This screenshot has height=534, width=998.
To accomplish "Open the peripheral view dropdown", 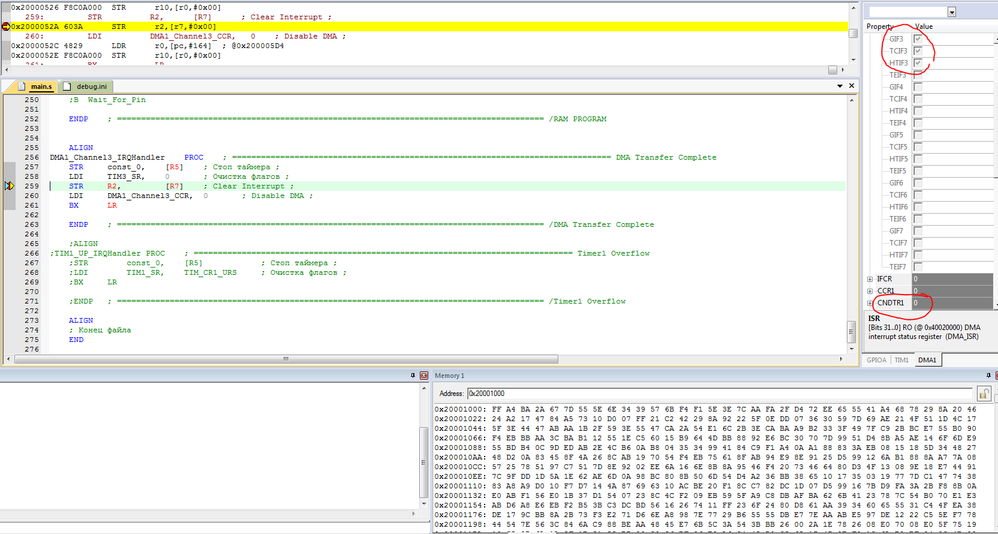I will [952, 11].
